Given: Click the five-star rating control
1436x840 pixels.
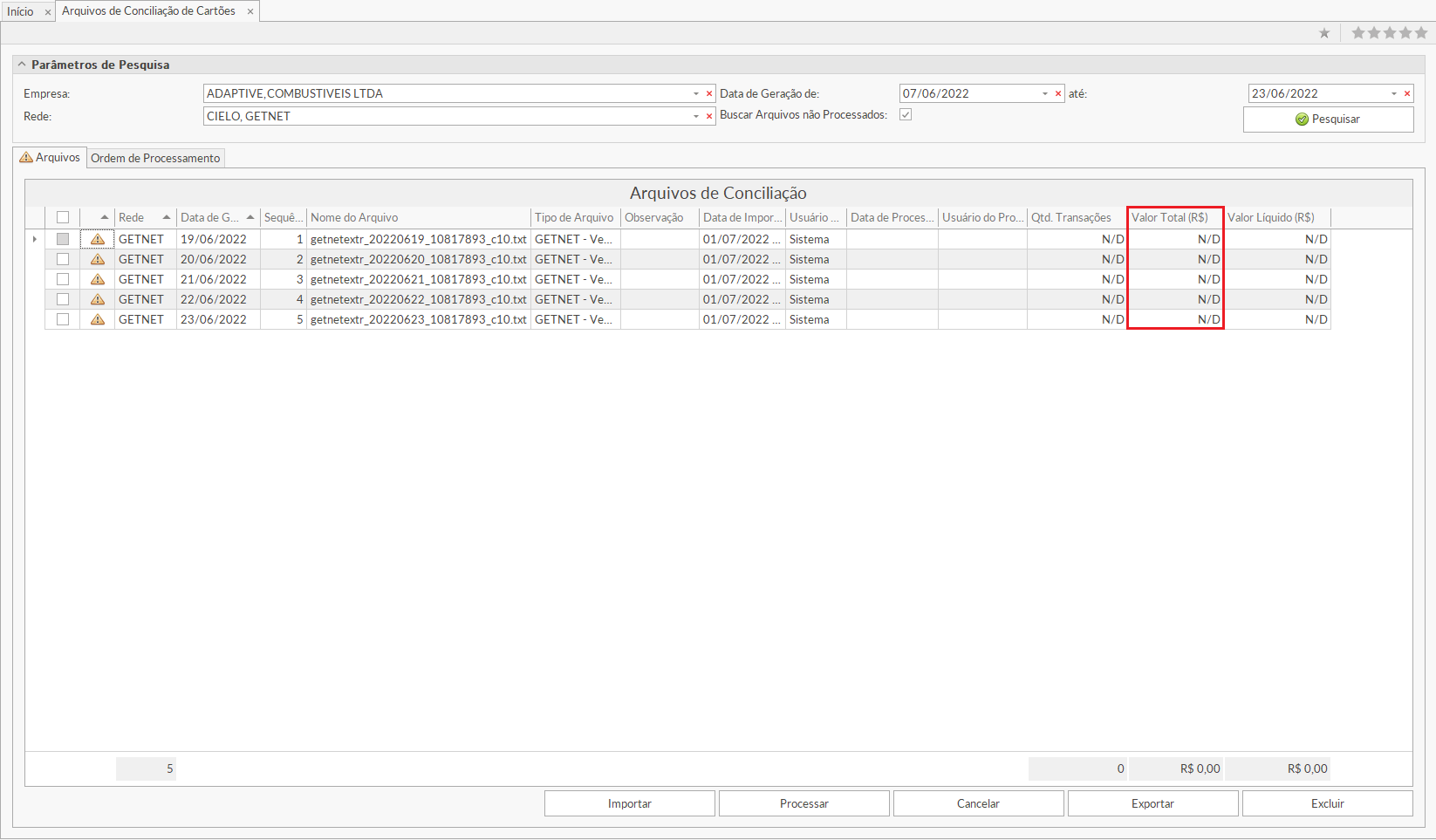Looking at the screenshot, I should pyautogui.click(x=1390, y=33).
